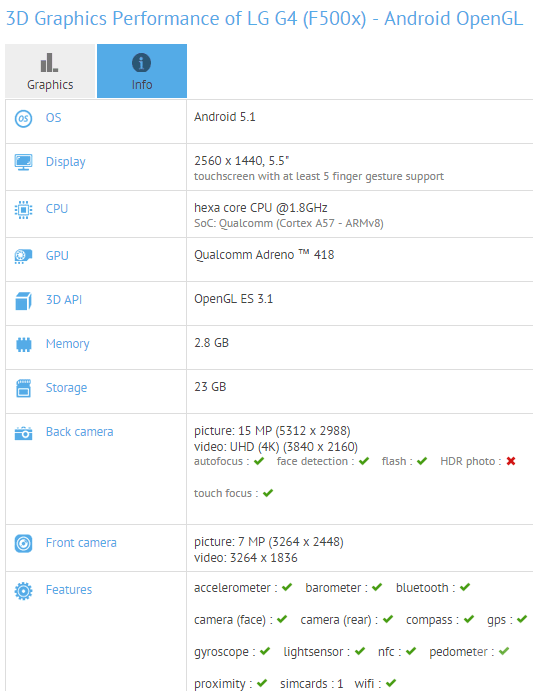Click the GPU label
Screen dimensions: 533x691
pos(57,256)
